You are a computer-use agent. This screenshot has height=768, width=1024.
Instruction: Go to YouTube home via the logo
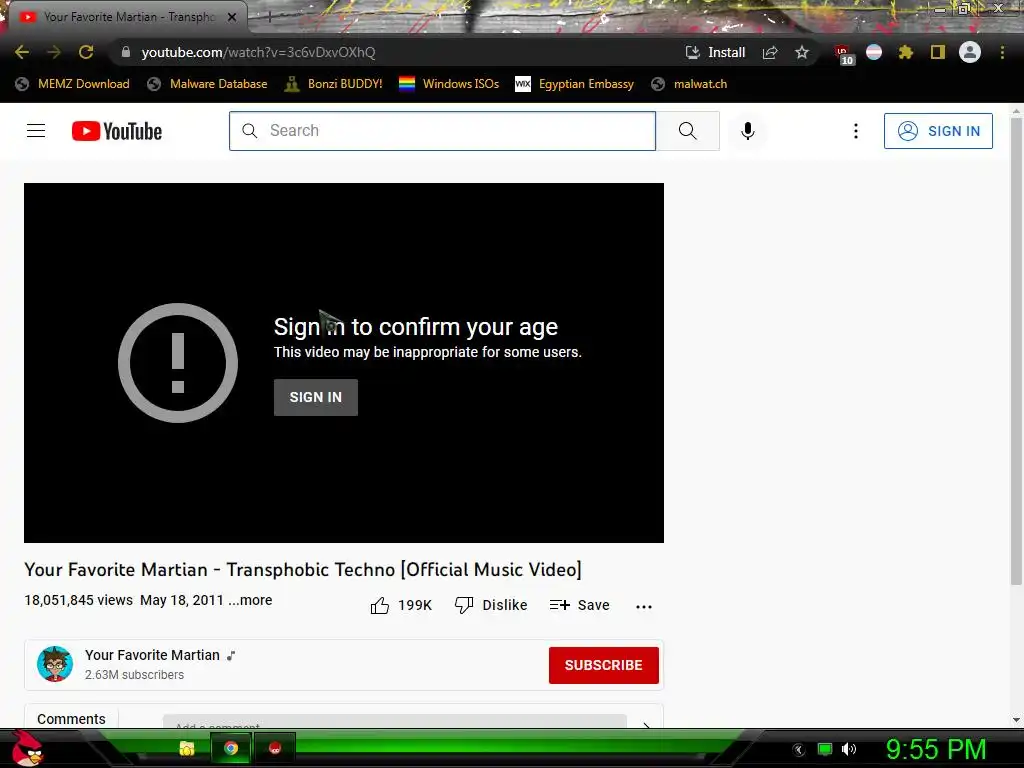[117, 131]
